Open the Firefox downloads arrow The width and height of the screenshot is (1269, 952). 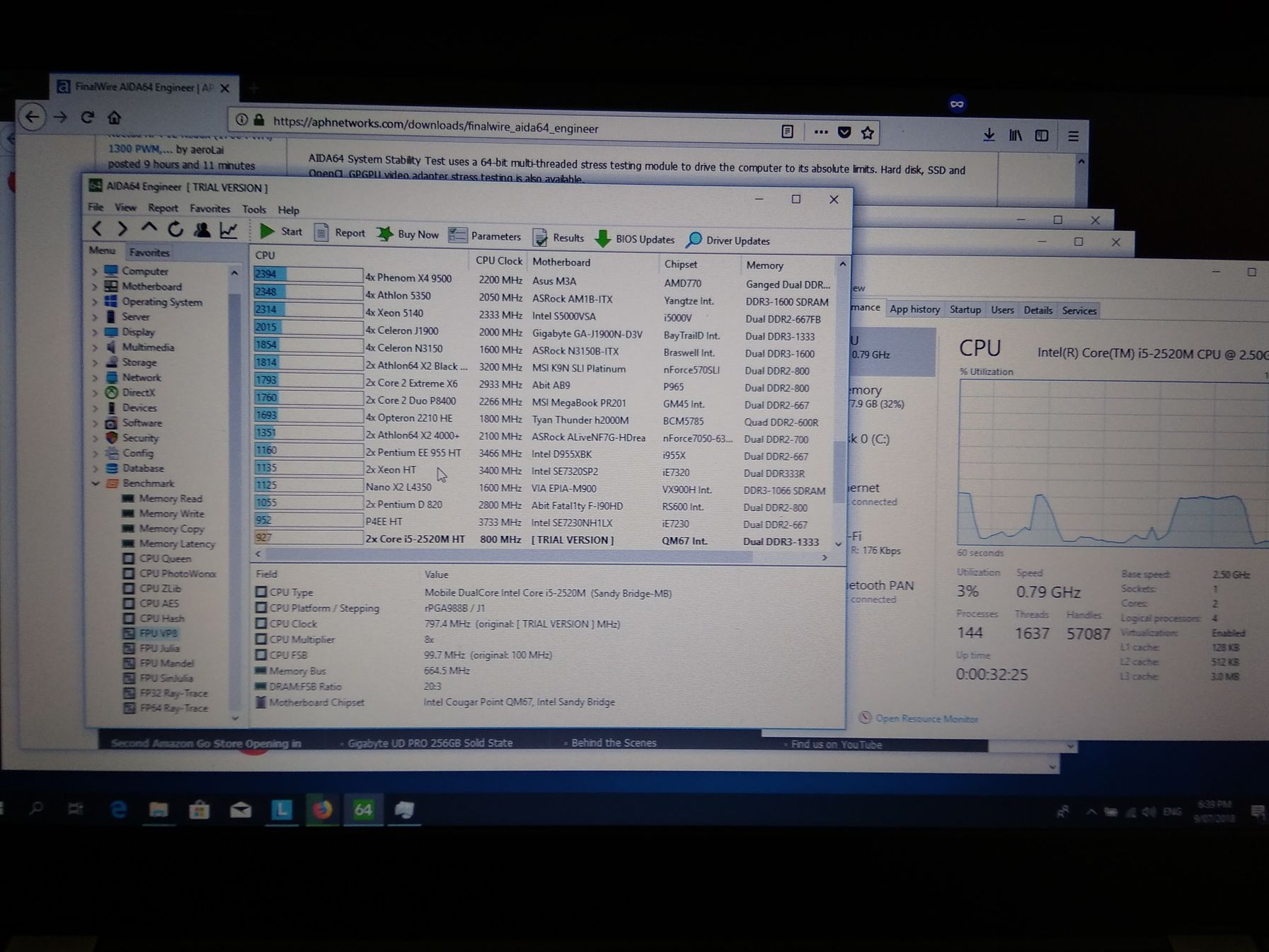click(x=989, y=134)
